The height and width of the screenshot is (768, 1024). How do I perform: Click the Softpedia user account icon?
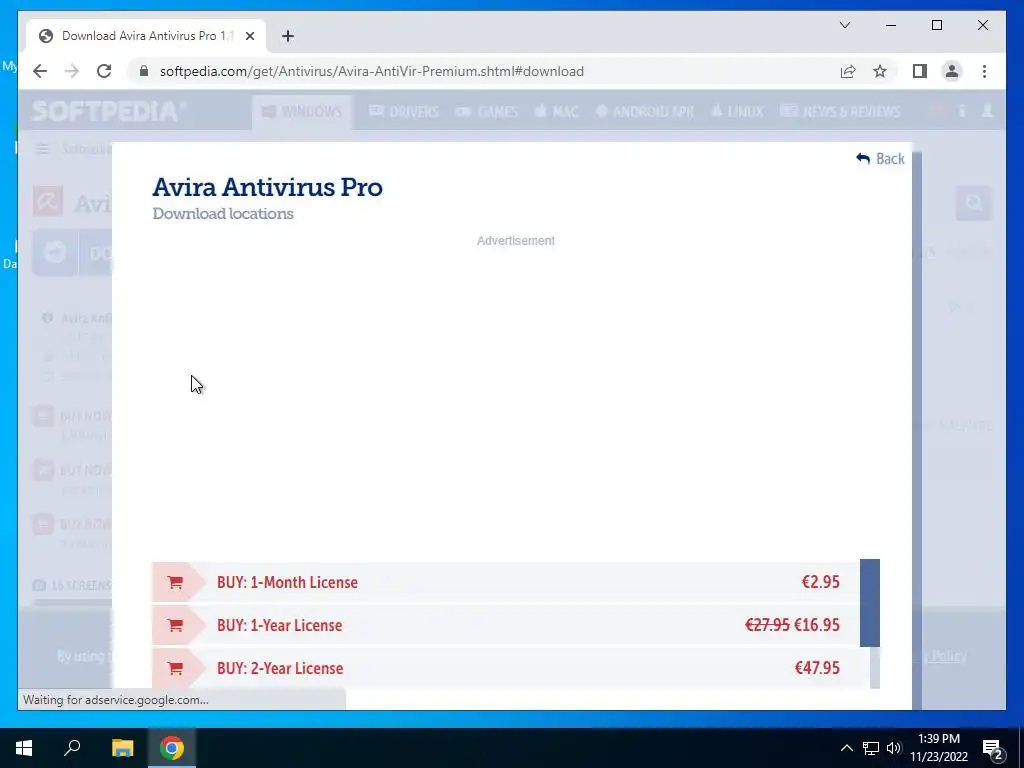987,111
